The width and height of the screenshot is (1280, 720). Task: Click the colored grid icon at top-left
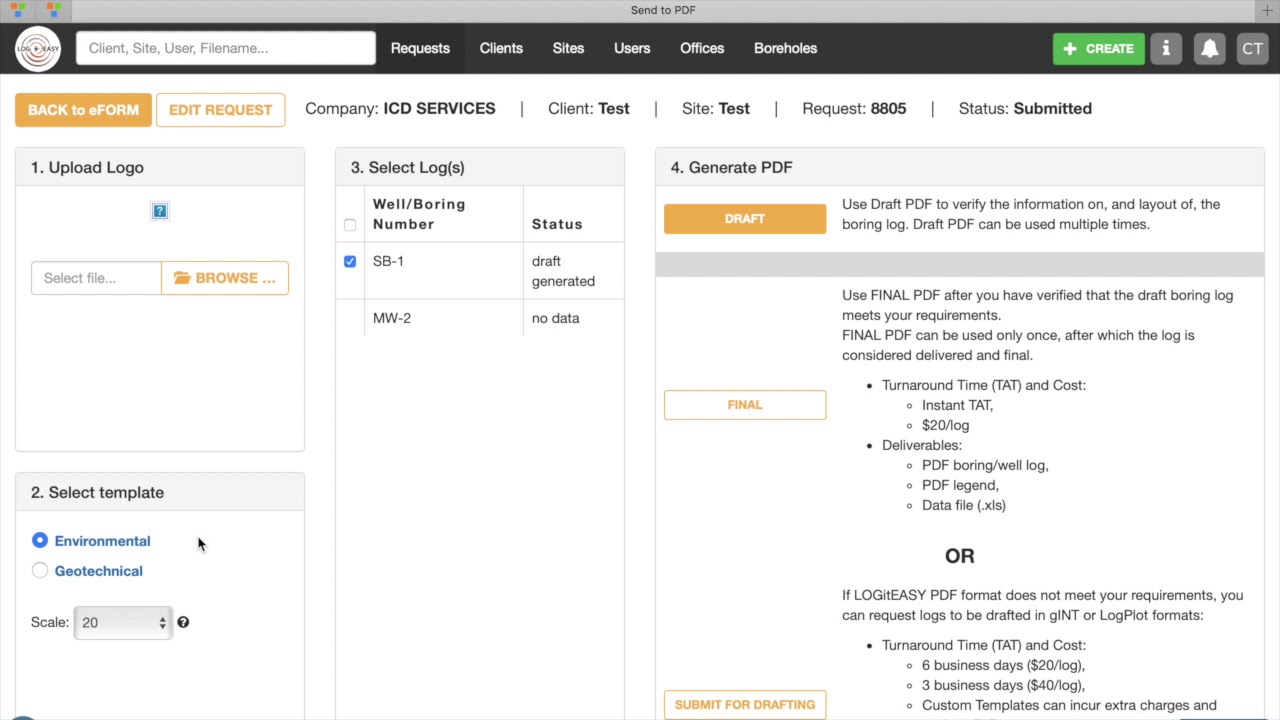click(x=18, y=10)
